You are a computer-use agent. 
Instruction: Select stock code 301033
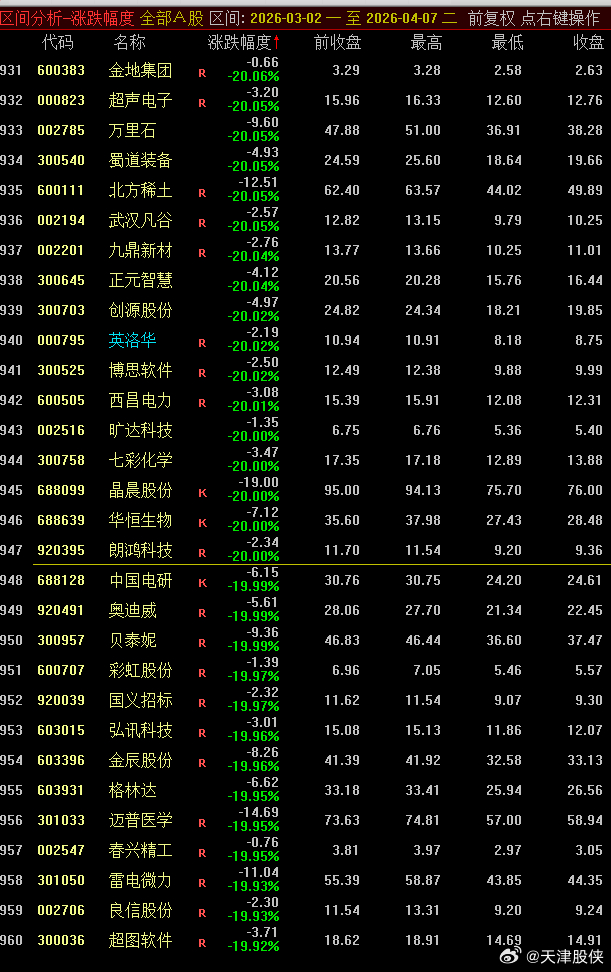coord(61,820)
